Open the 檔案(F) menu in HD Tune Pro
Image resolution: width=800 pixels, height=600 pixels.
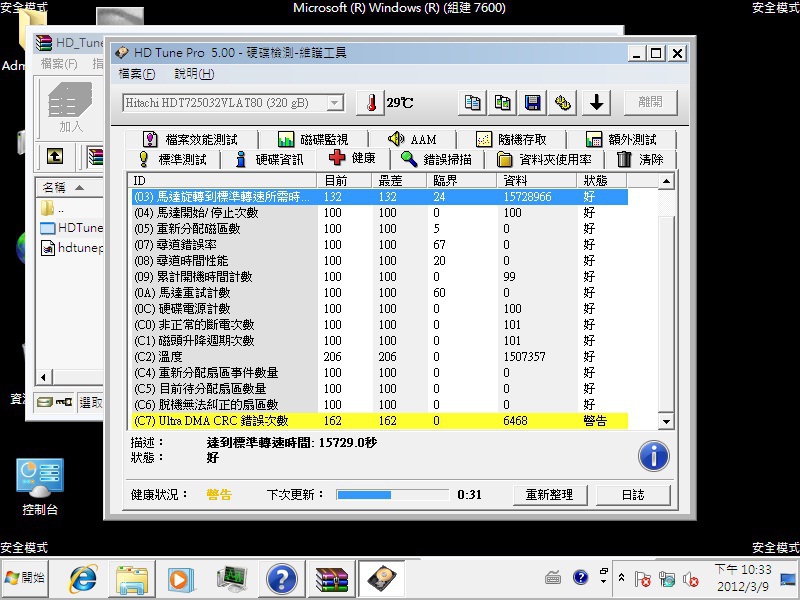point(136,74)
